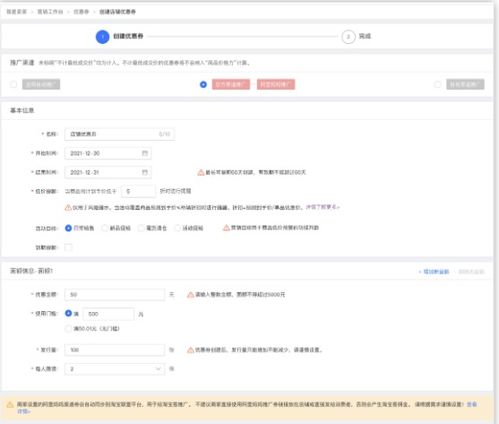The image size is (499, 424).
Task: Click the warning icon beside end date
Action: pyautogui.click(x=201, y=172)
